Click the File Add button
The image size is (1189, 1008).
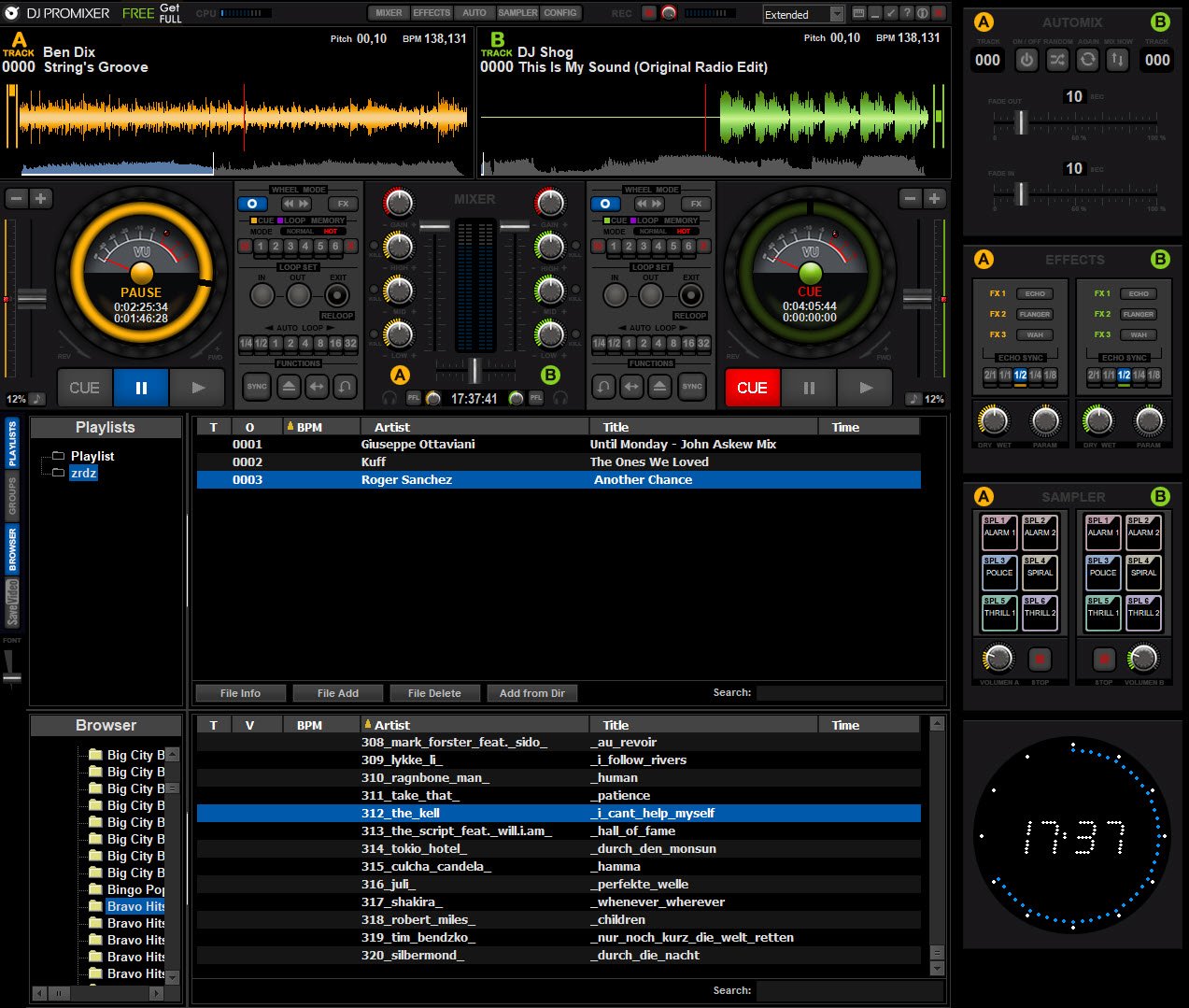(x=337, y=693)
